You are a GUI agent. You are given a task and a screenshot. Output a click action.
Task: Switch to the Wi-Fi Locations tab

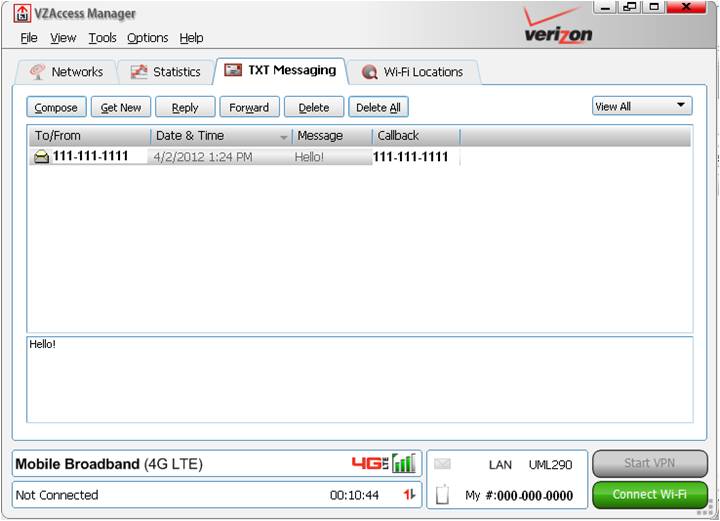coord(413,72)
